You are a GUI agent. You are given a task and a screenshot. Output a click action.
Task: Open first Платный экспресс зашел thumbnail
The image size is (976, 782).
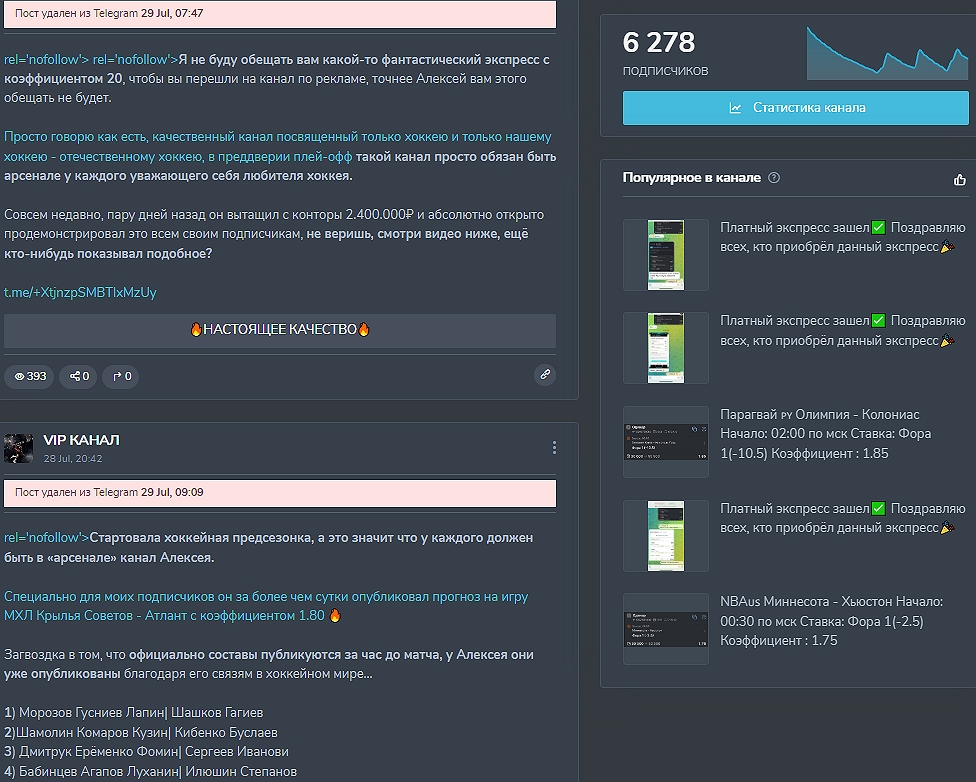point(665,255)
